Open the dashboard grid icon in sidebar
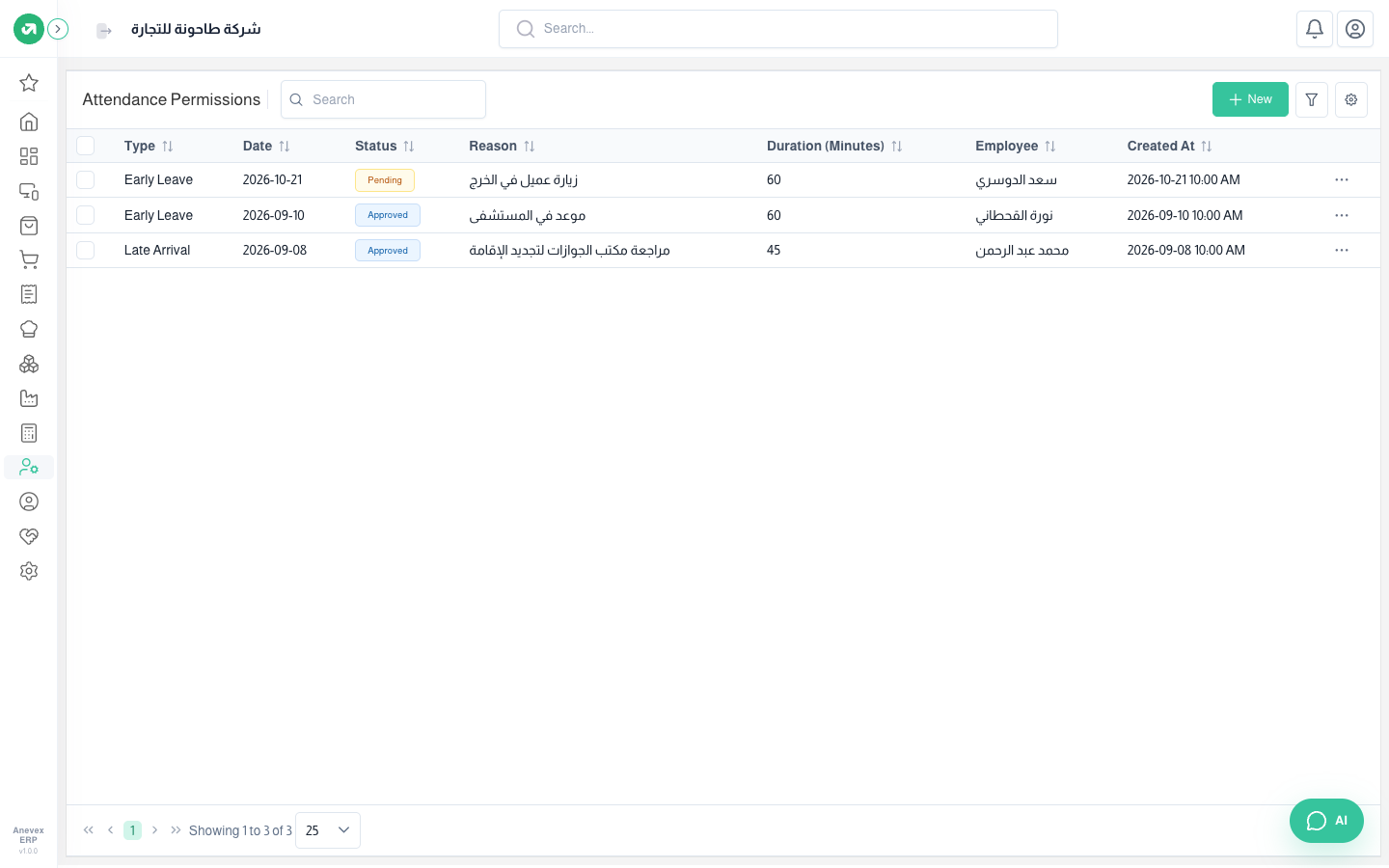1389x868 pixels. point(29,156)
